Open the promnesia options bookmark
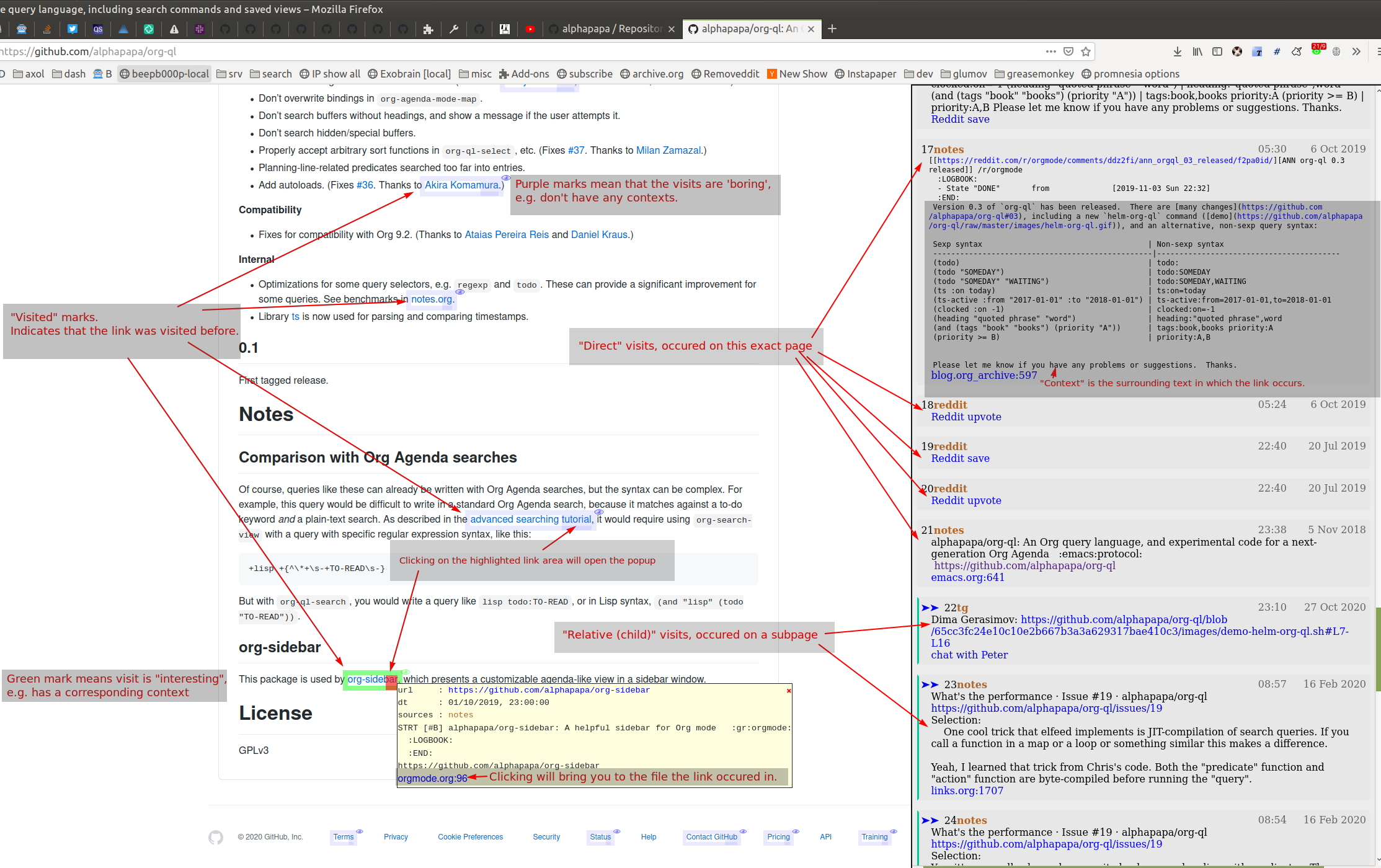This screenshot has width=1381, height=868. pos(1130,74)
